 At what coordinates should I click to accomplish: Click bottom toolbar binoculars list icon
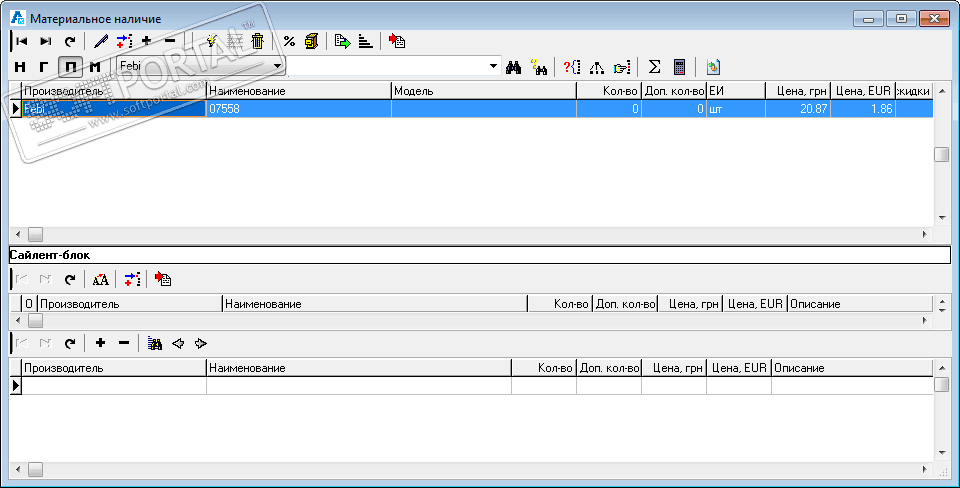(155, 343)
